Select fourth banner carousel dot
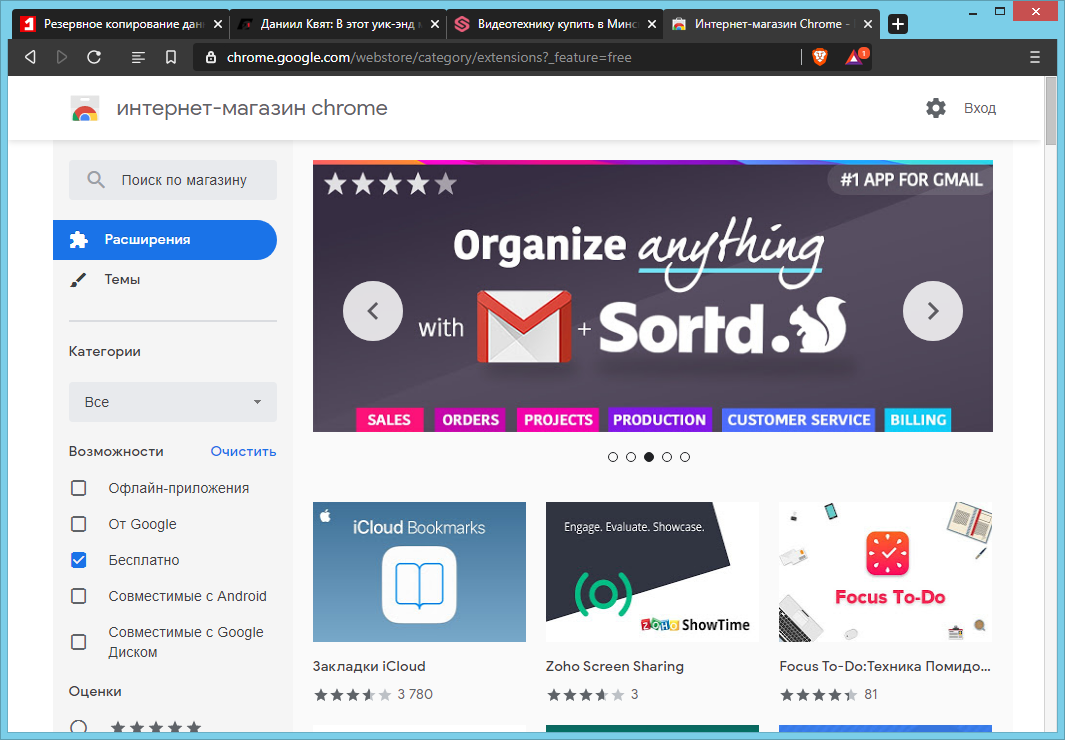This screenshot has height=740, width=1065. (667, 457)
